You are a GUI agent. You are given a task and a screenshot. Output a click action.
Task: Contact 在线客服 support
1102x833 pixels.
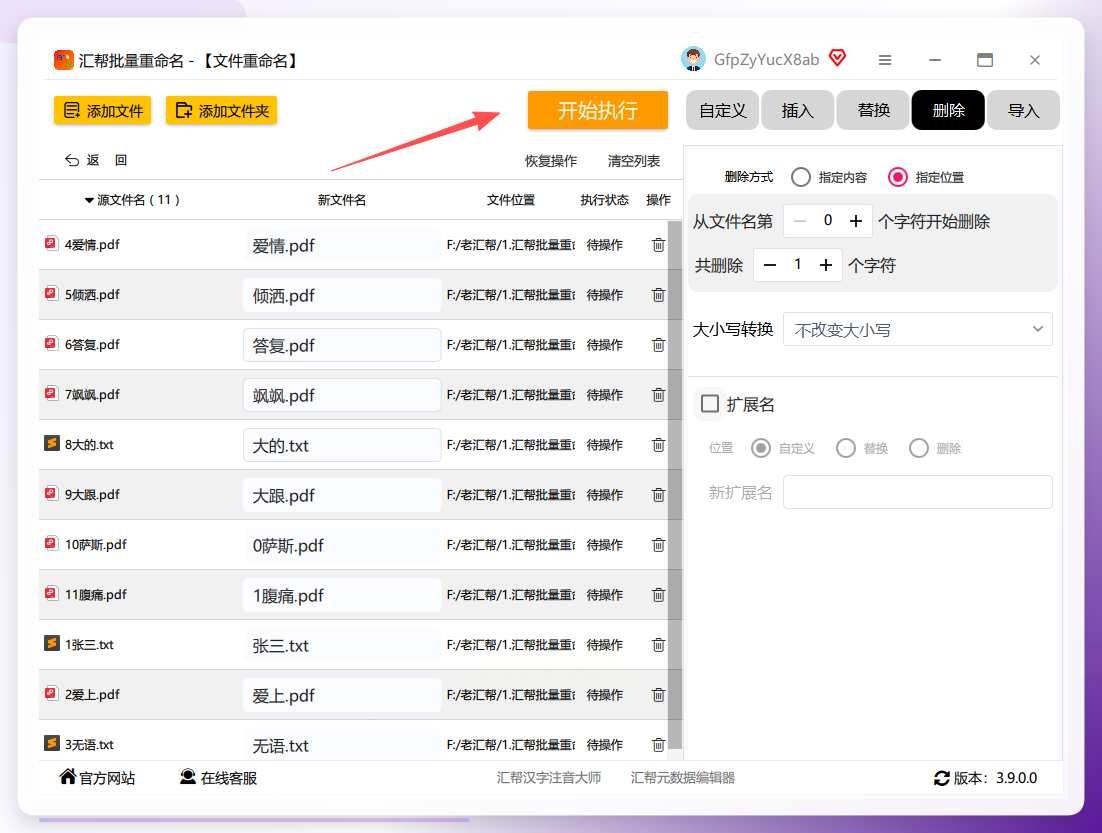click(x=218, y=777)
